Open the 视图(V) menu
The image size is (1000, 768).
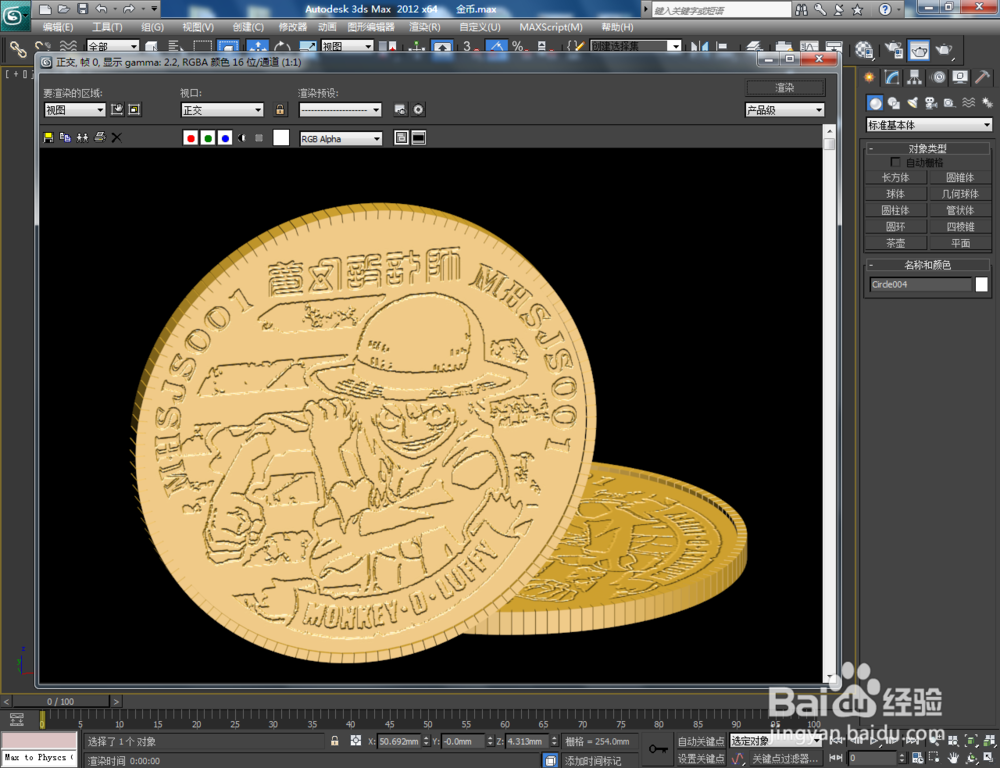198,27
